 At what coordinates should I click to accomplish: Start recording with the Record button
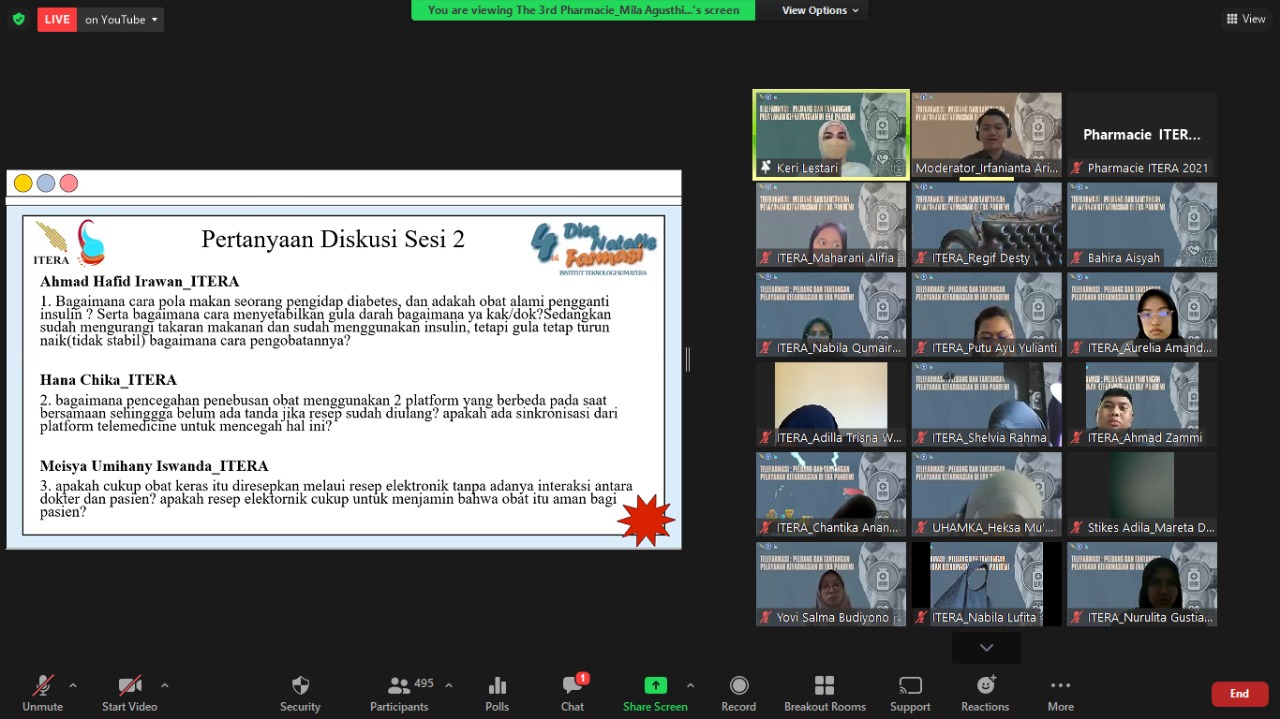[x=739, y=692]
